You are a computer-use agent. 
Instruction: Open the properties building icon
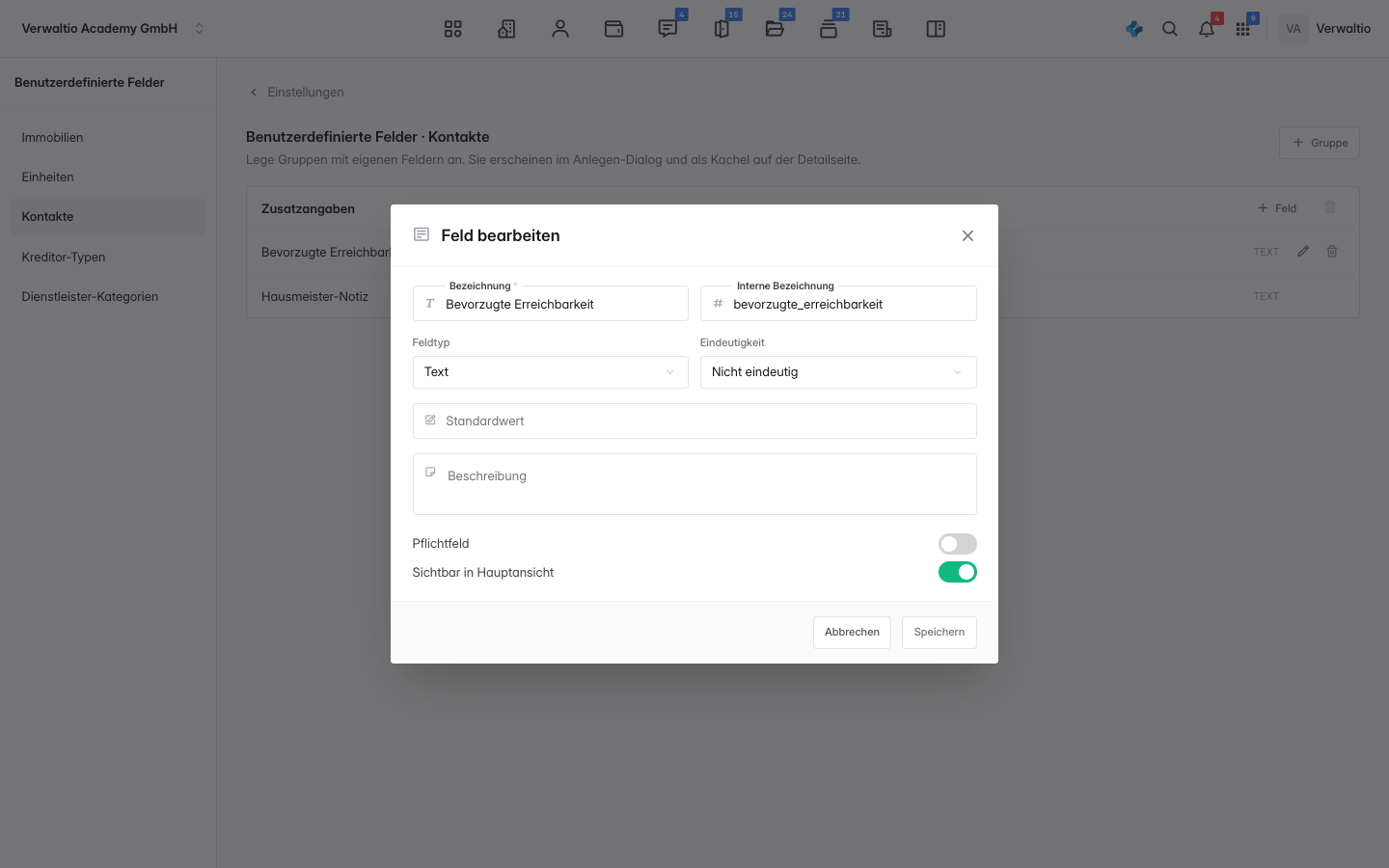506,29
